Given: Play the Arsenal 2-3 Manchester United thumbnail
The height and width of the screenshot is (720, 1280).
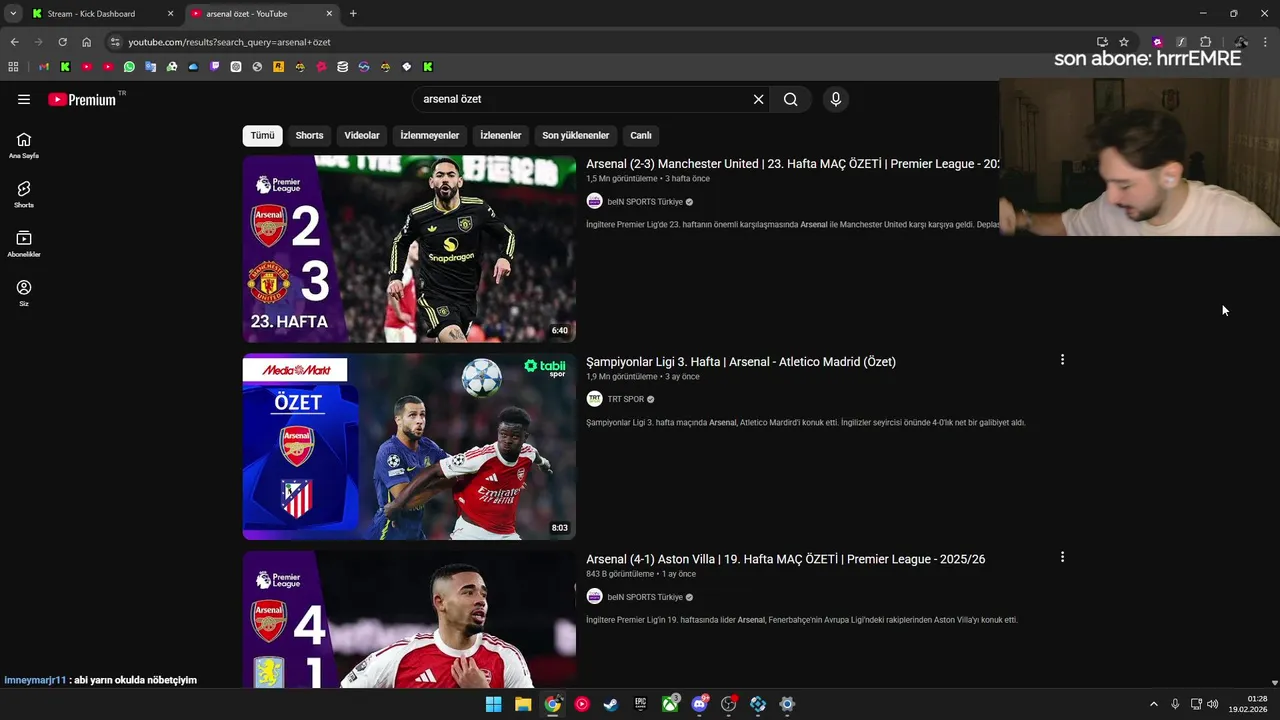Looking at the screenshot, I should 409,249.
